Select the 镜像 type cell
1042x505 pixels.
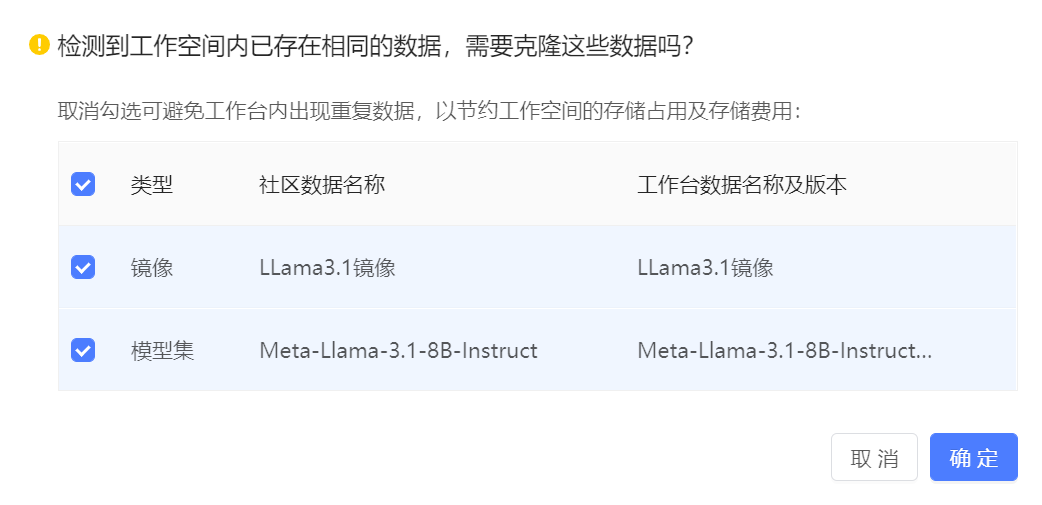pyautogui.click(x=152, y=268)
